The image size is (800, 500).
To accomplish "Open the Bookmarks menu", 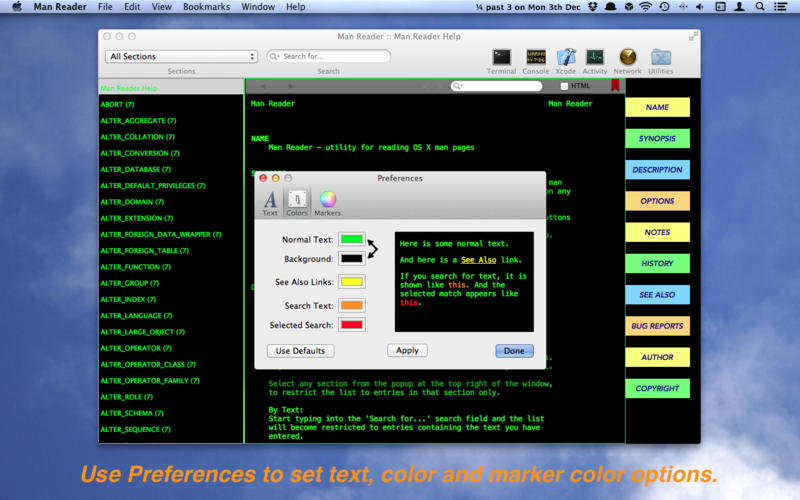I will [x=206, y=7].
